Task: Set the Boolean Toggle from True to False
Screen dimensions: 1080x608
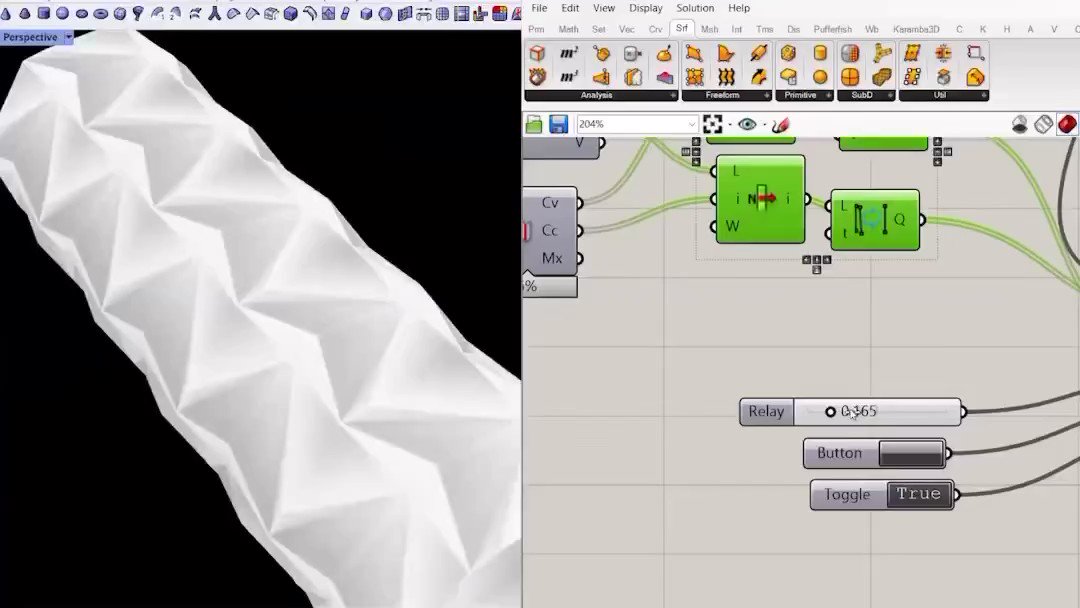Action: (918, 494)
